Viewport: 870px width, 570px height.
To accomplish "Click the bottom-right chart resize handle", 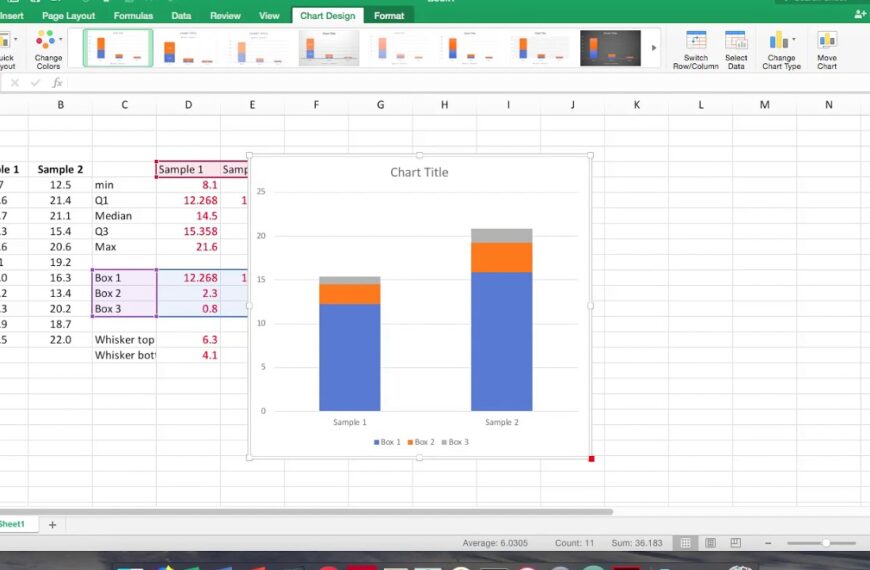I will pyautogui.click(x=591, y=458).
